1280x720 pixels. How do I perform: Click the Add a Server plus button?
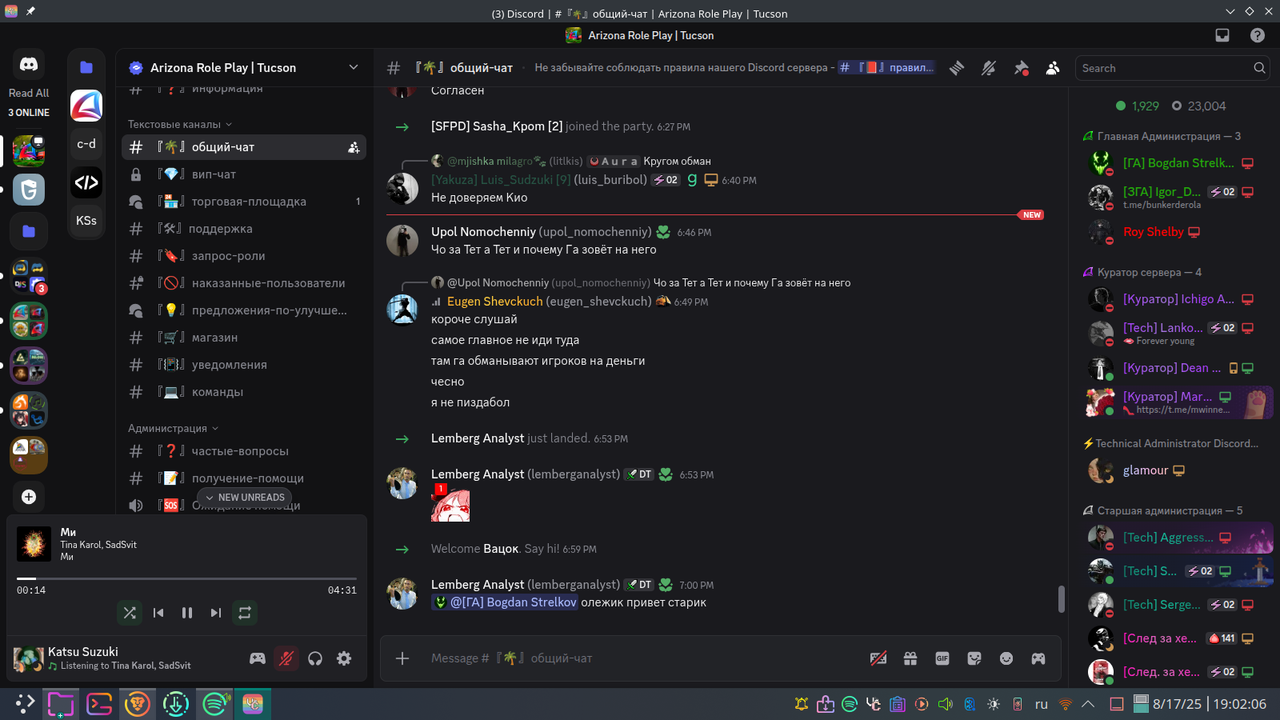pyautogui.click(x=28, y=497)
